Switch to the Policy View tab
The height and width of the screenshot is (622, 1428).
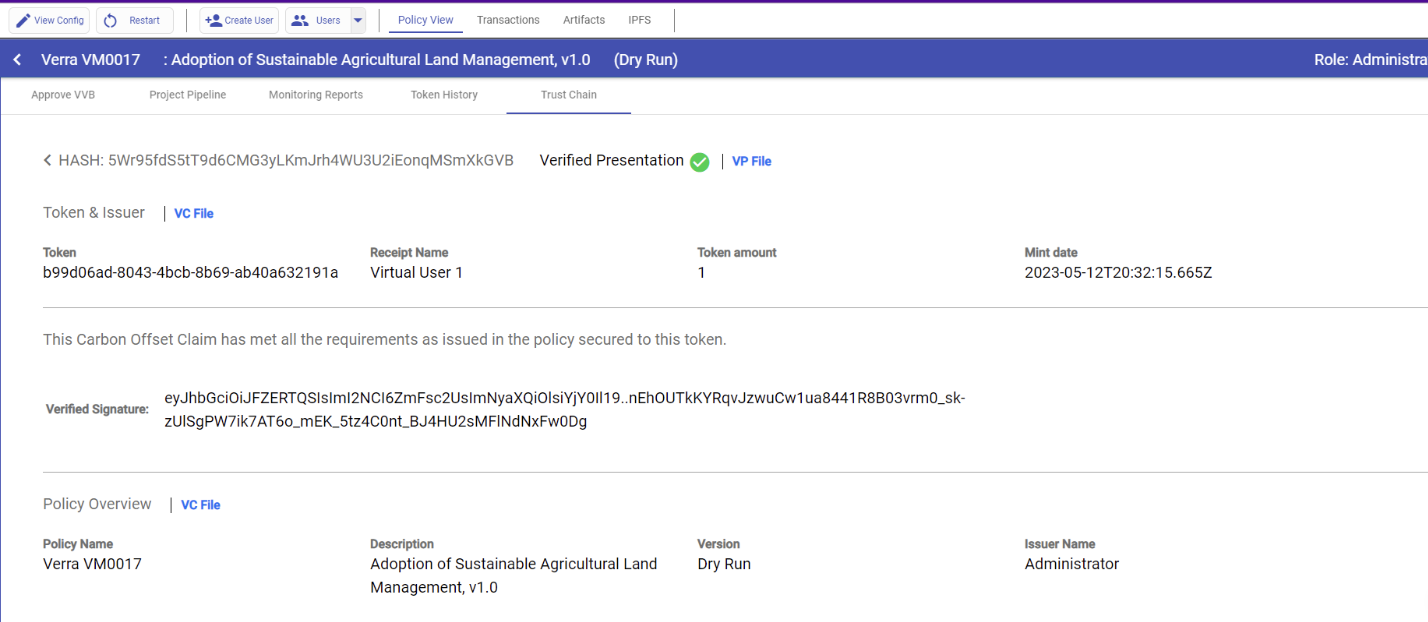pyautogui.click(x=425, y=20)
